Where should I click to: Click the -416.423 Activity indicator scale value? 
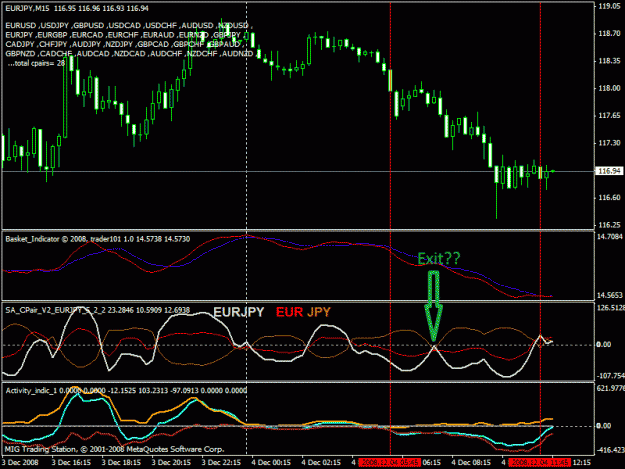tap(611, 450)
